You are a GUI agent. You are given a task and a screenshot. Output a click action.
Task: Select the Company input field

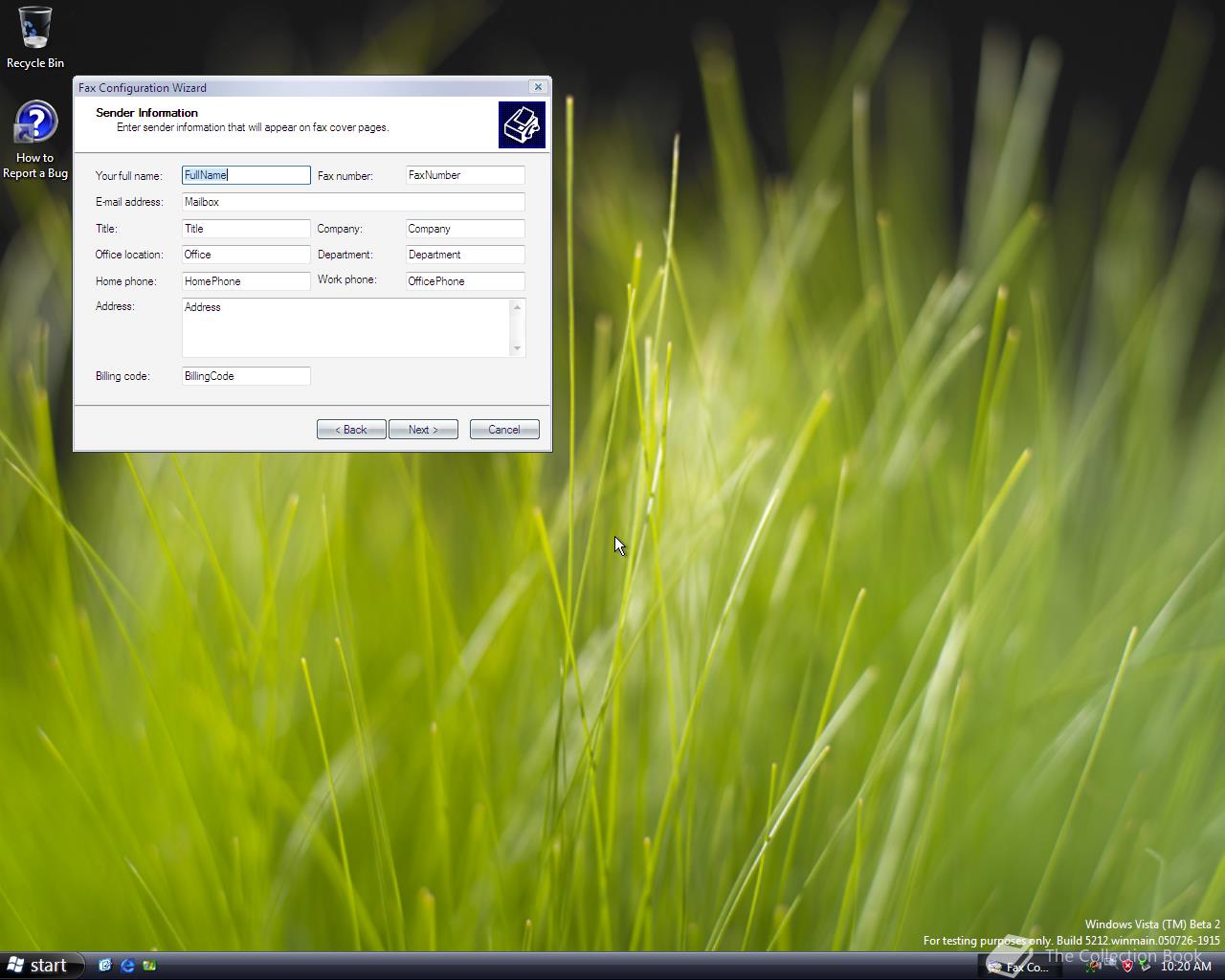[x=465, y=229]
